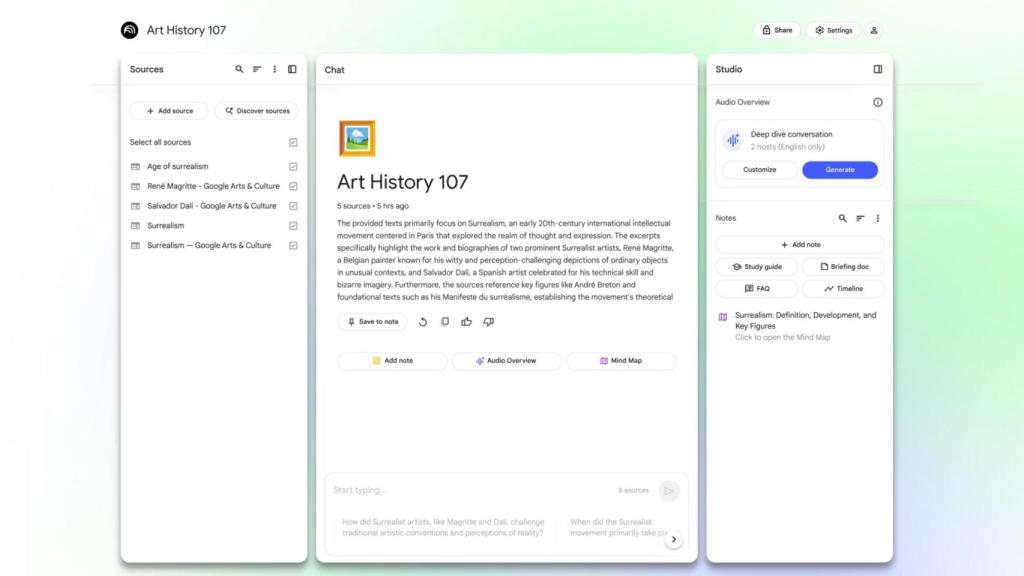
Task: Thumbs down the chat summary
Action: (x=489, y=322)
